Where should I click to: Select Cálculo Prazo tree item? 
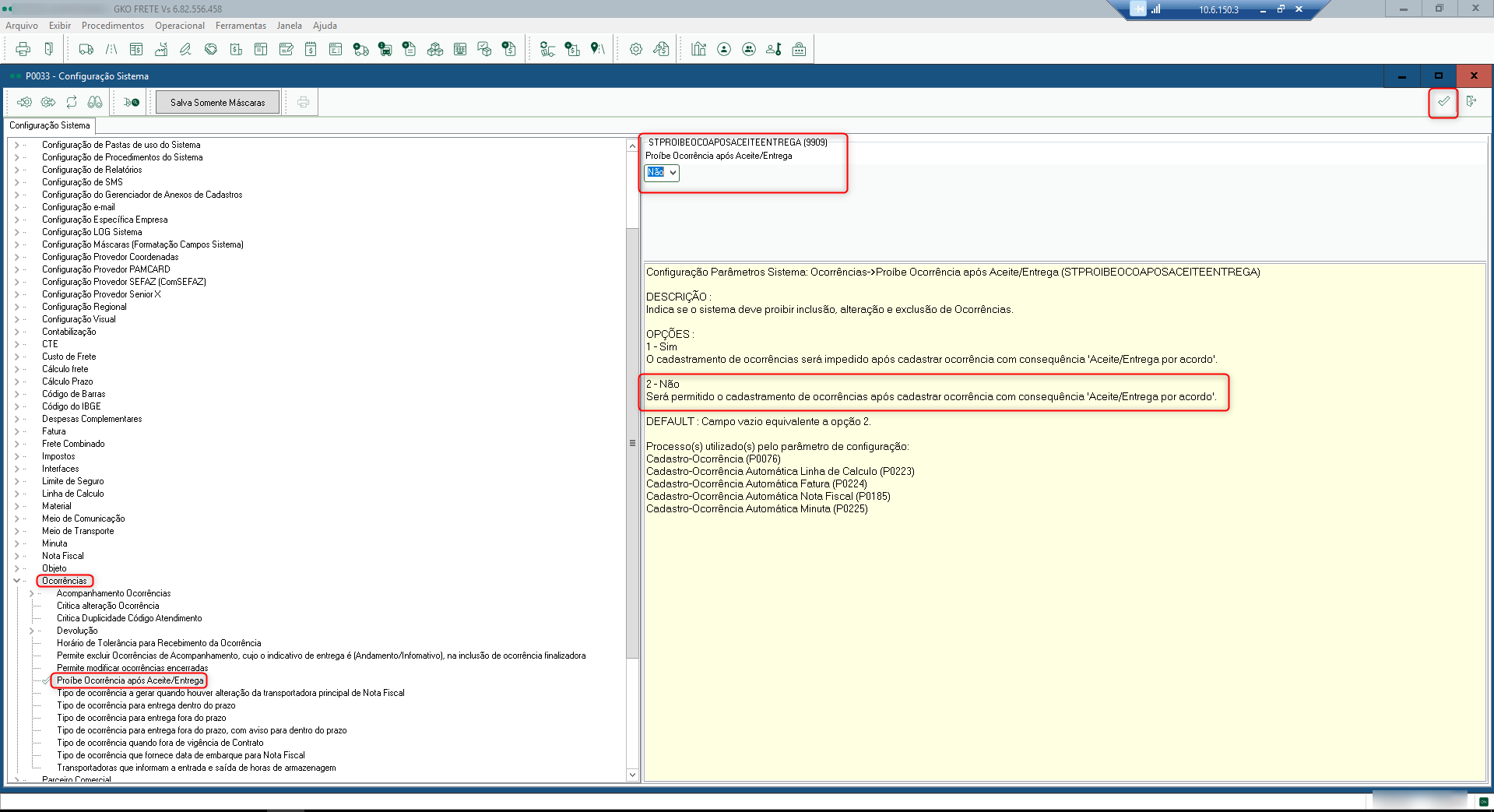pyautogui.click(x=68, y=381)
